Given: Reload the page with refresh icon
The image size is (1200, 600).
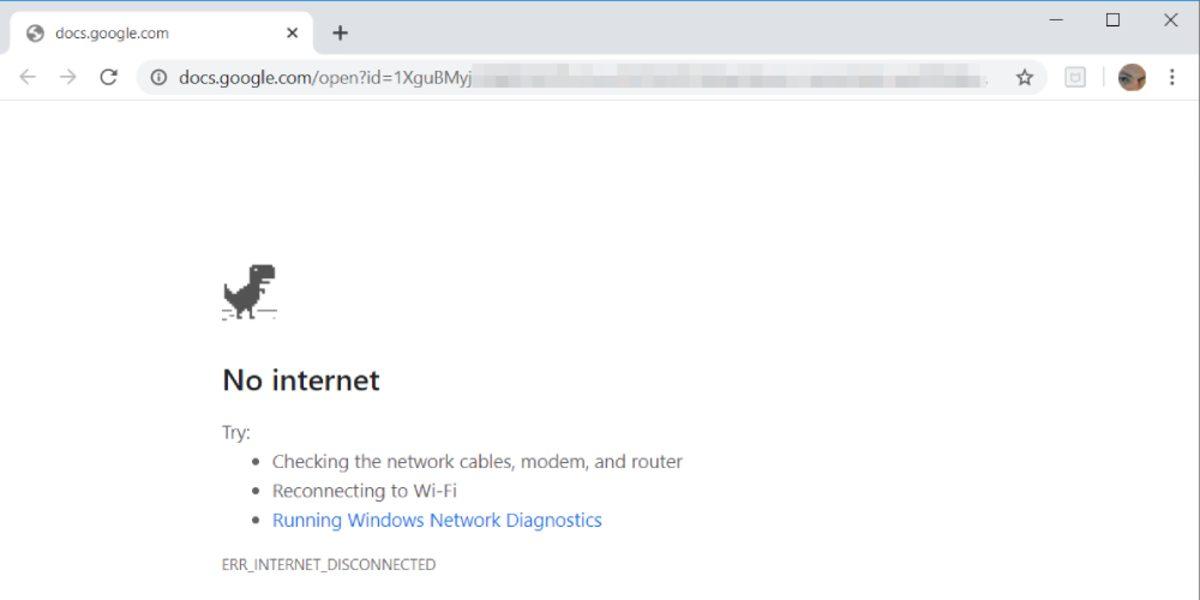Looking at the screenshot, I should click(109, 77).
